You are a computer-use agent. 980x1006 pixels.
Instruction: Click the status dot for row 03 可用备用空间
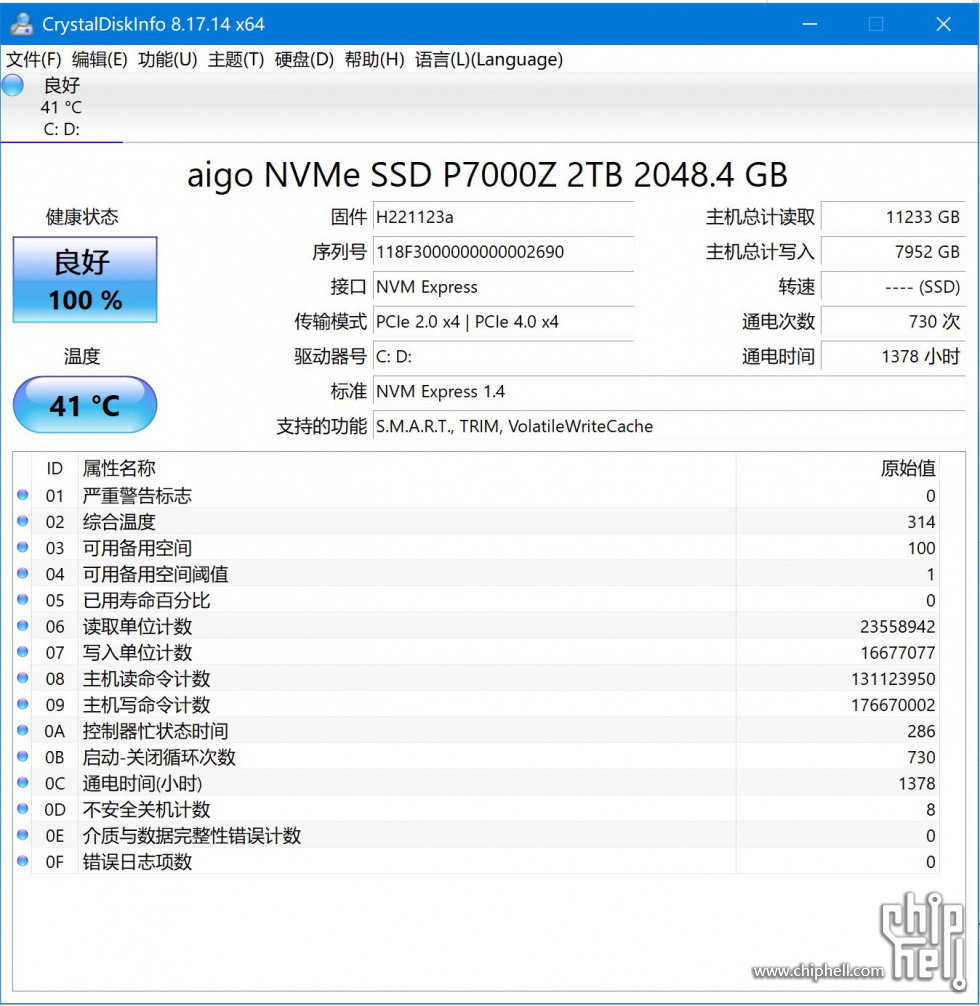tap(22, 547)
